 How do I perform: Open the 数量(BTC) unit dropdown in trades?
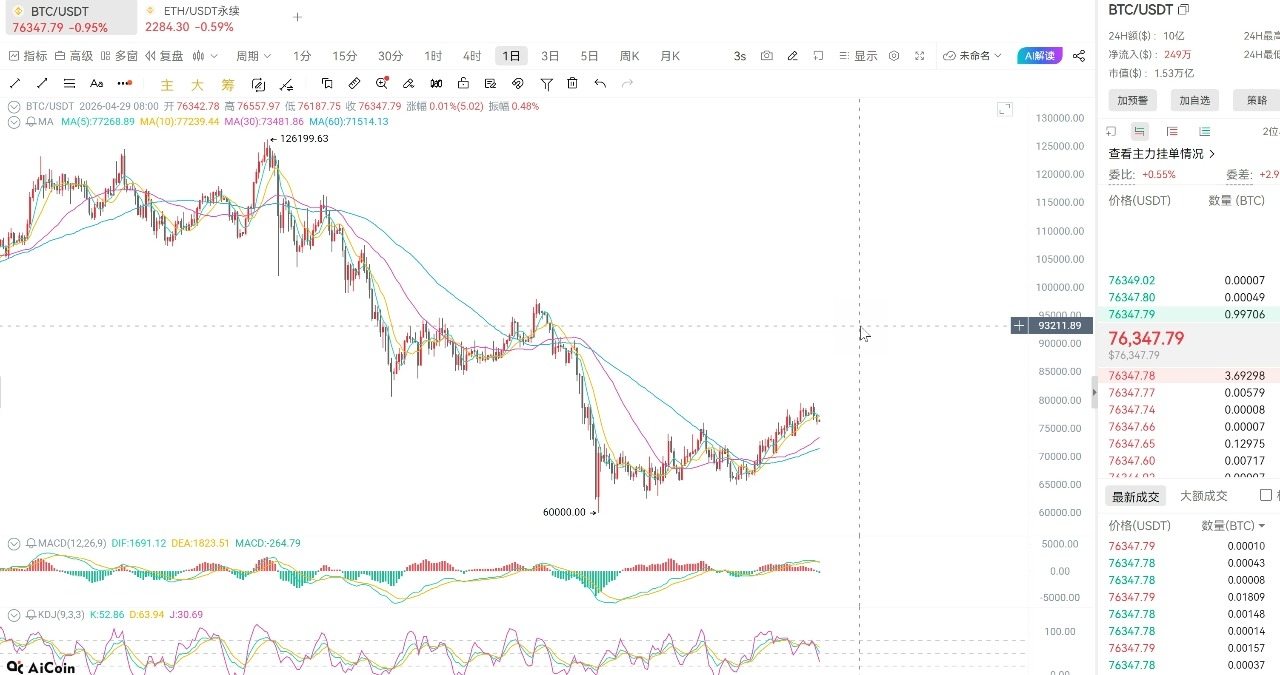pyautogui.click(x=1233, y=526)
